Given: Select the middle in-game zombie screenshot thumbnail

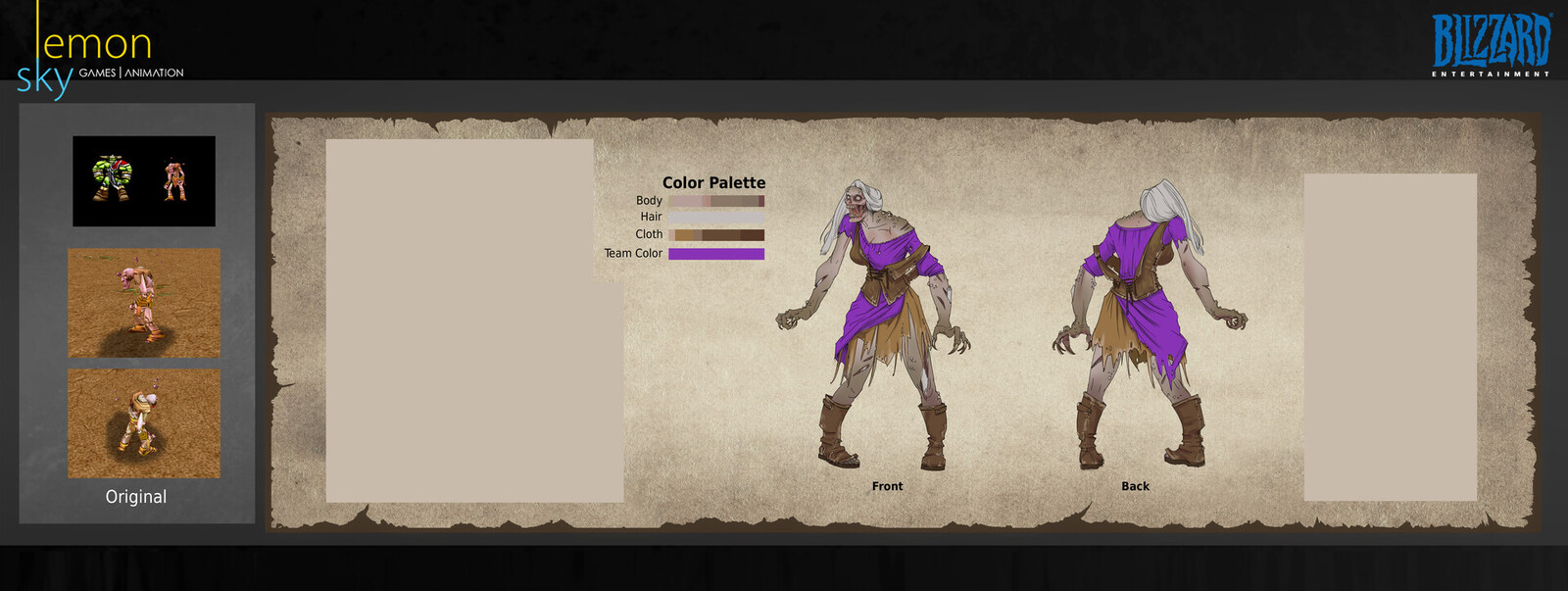Looking at the screenshot, I should tap(144, 303).
